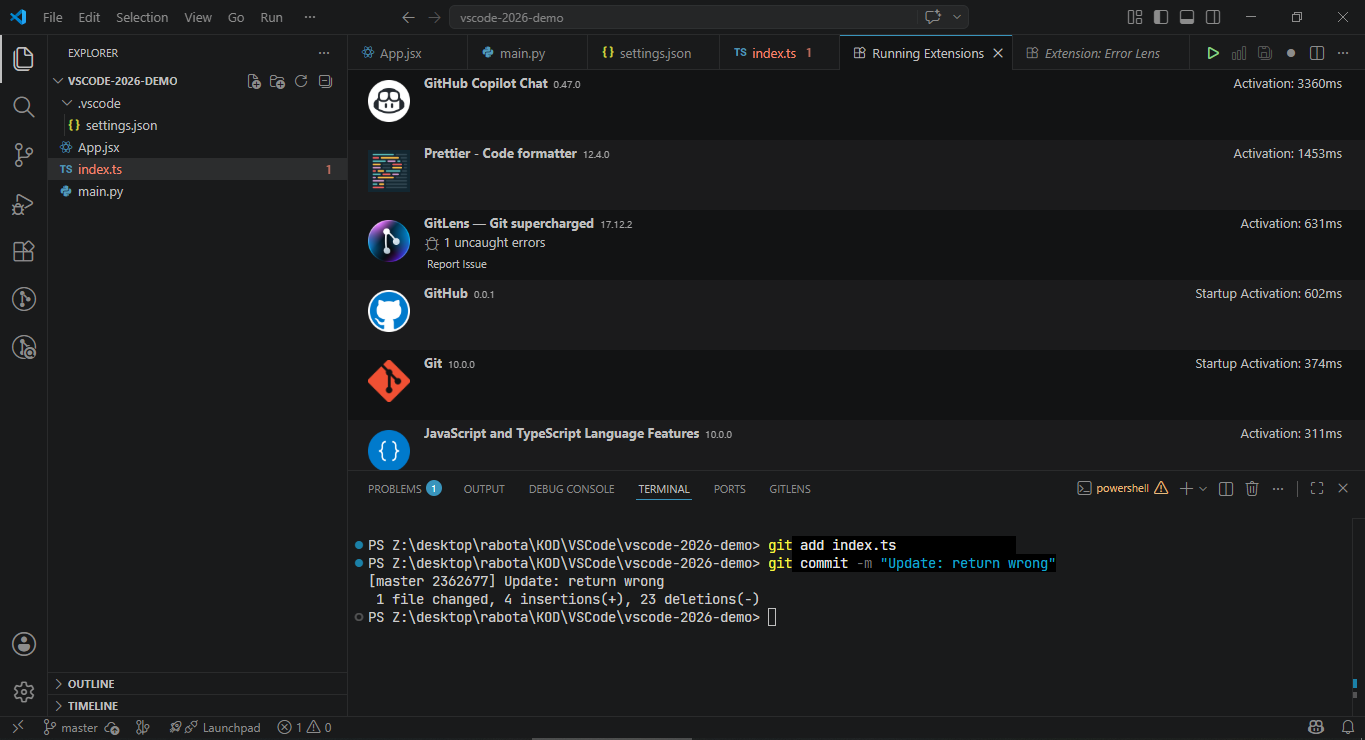
Task: Open the Run and Debug view
Action: point(23,203)
